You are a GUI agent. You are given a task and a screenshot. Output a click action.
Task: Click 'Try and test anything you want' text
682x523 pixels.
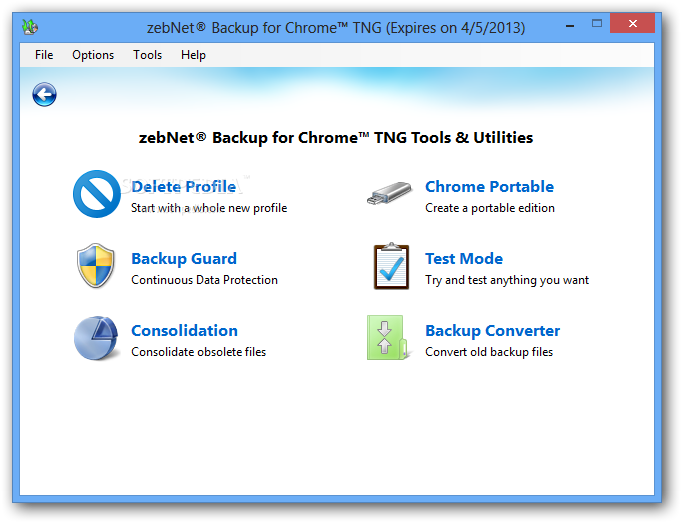507,280
